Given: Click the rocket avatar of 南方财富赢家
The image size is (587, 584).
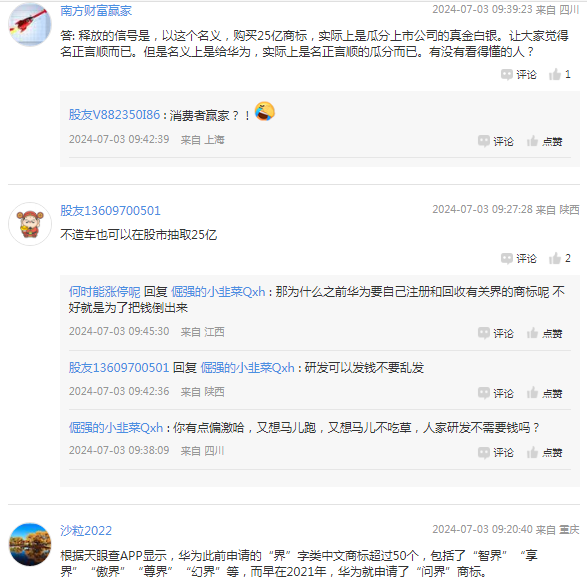Looking at the screenshot, I should pos(30,24).
